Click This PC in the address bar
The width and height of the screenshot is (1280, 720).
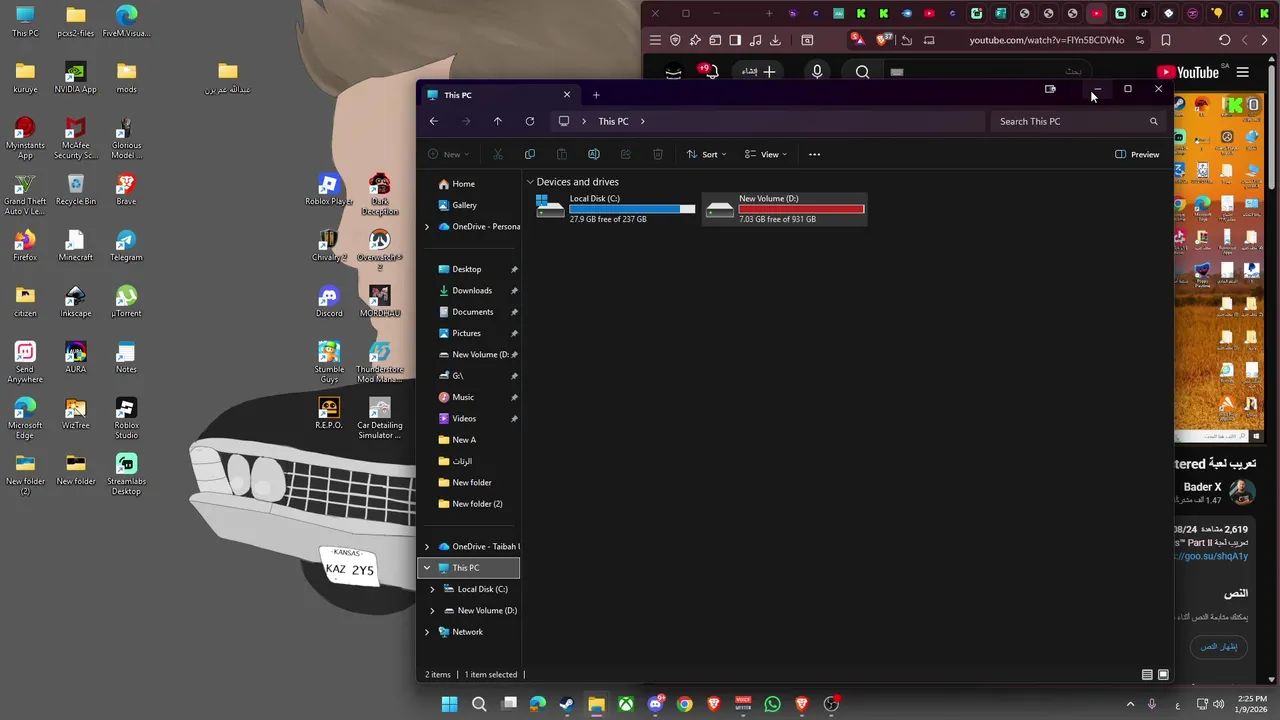(x=613, y=121)
